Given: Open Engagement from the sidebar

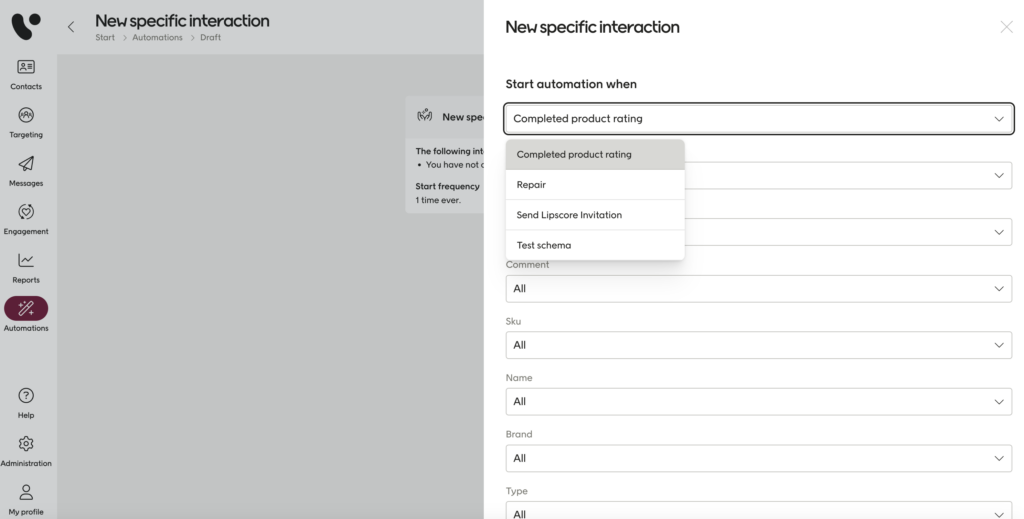Looking at the screenshot, I should point(26,212).
